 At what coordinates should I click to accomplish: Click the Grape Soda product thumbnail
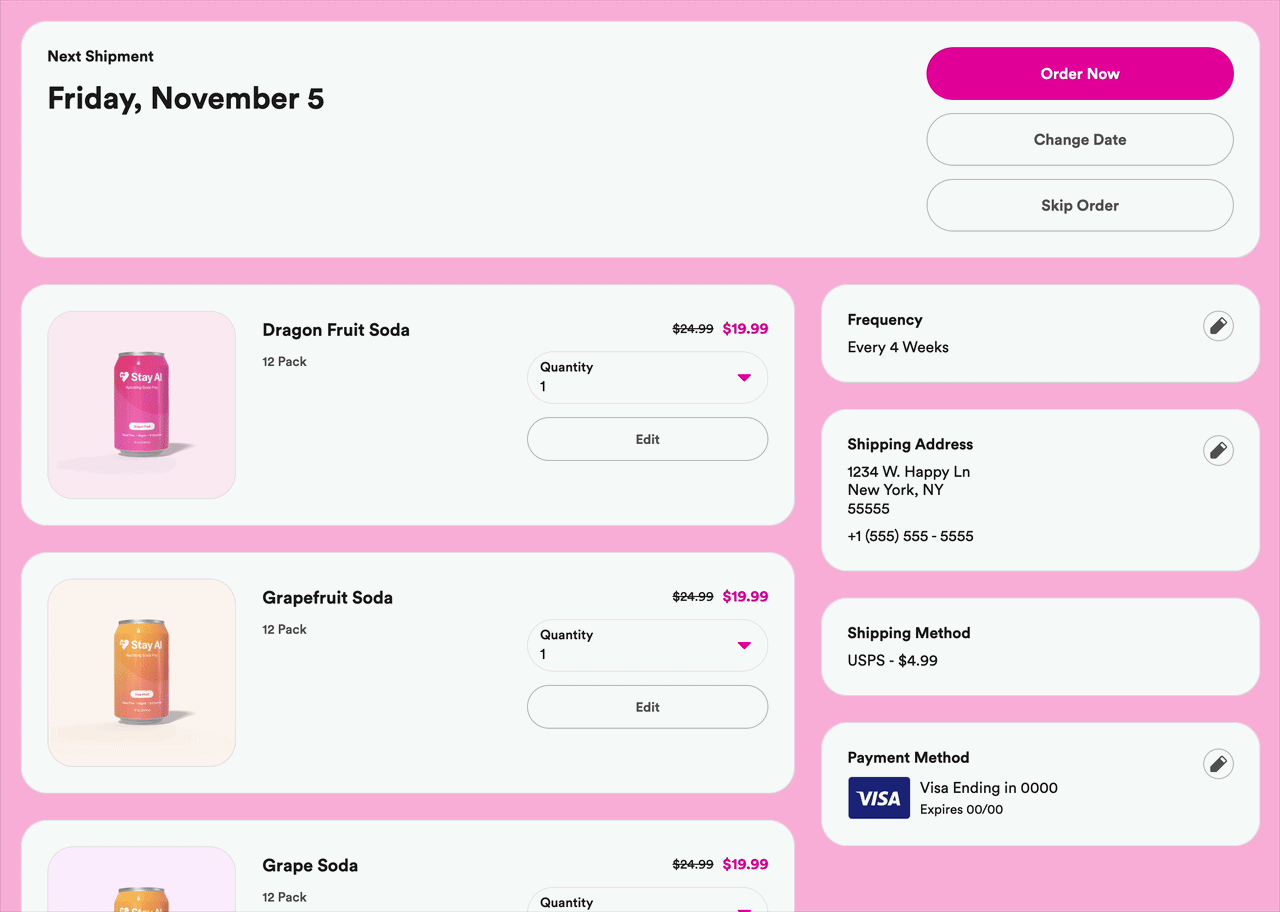coord(141,882)
